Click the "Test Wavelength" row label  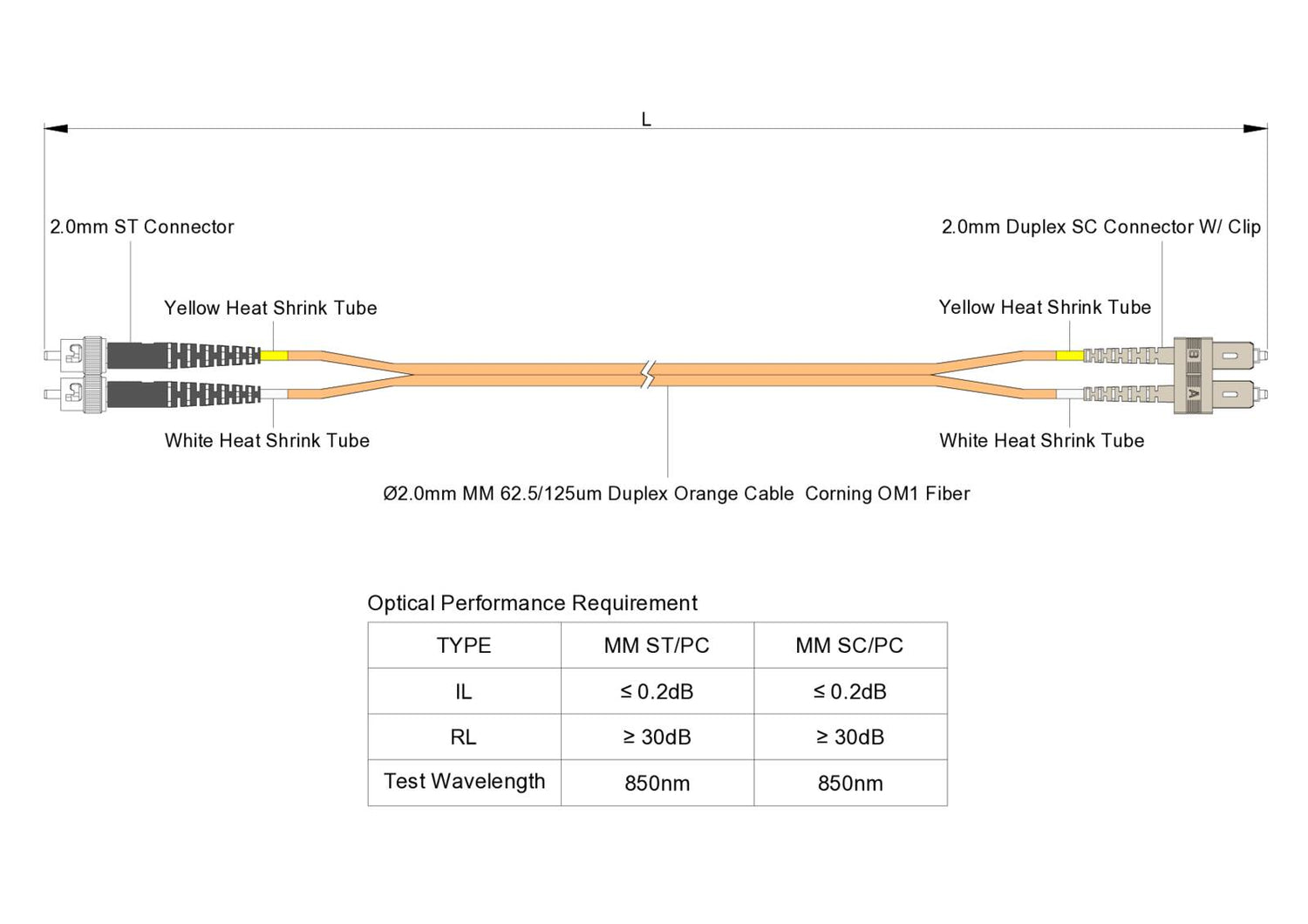click(x=464, y=782)
